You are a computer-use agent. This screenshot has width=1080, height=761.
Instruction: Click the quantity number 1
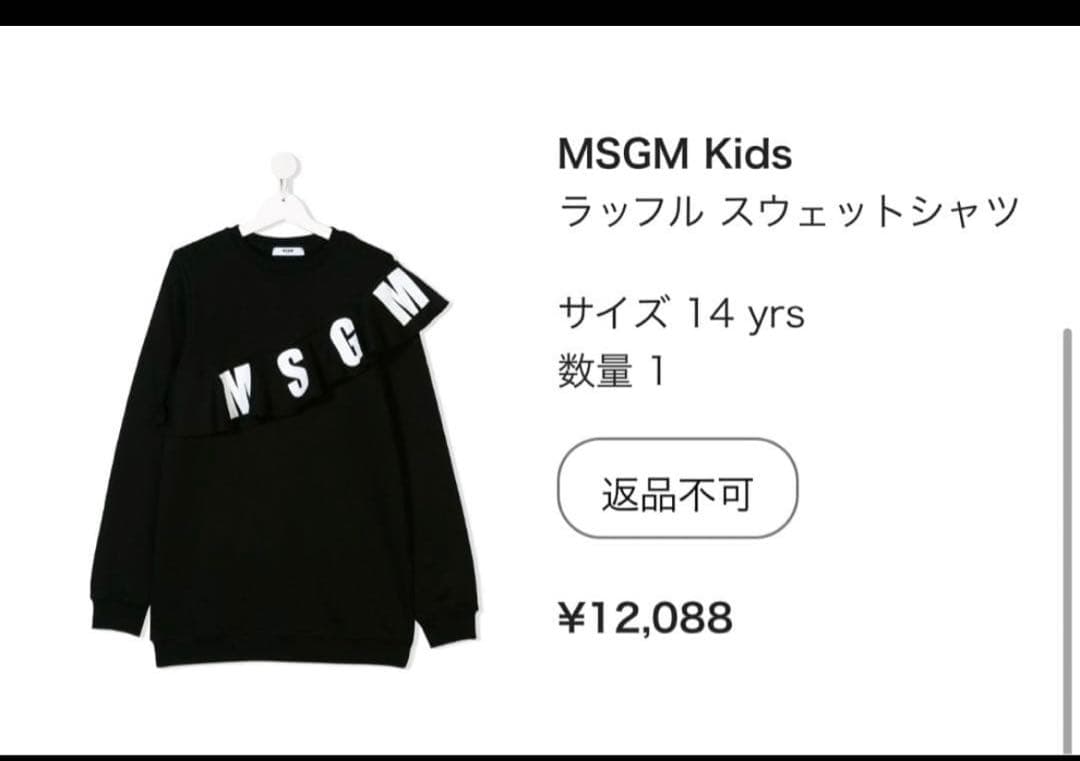click(x=658, y=371)
